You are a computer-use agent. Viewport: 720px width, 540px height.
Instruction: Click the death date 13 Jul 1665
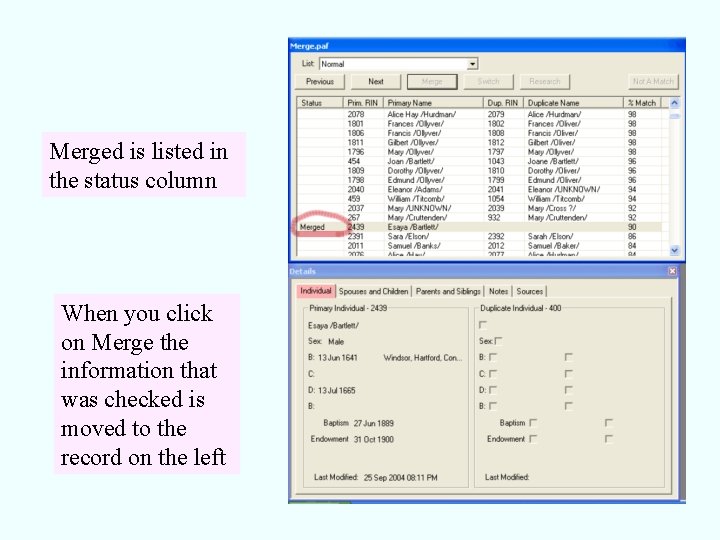337,390
